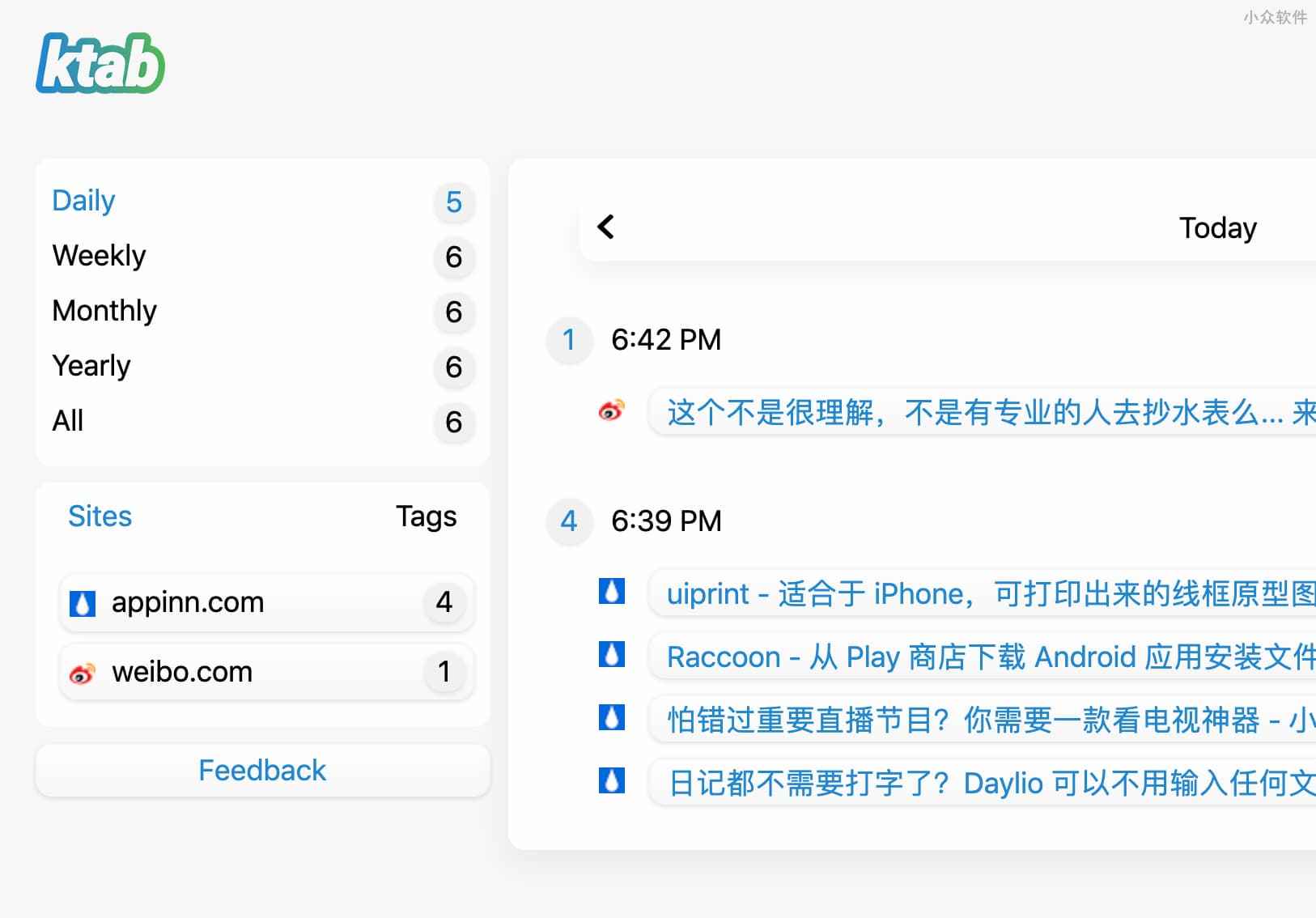Click the ktab logo
The height and width of the screenshot is (918, 1316).
click(x=100, y=63)
